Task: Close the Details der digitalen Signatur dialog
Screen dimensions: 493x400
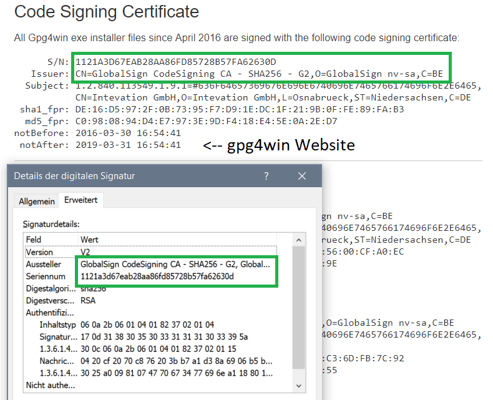Action: point(302,176)
